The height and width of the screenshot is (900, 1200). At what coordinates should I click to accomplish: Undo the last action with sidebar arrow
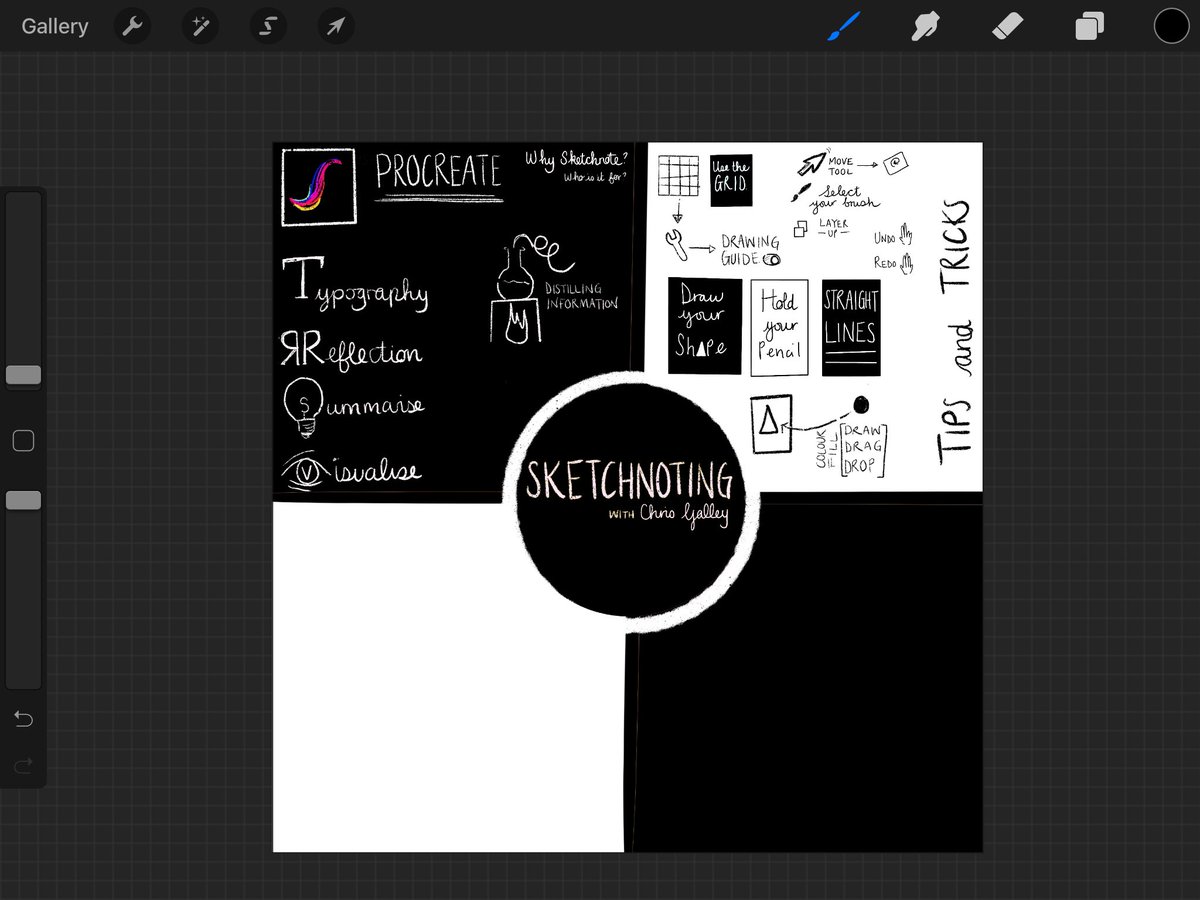click(23, 719)
